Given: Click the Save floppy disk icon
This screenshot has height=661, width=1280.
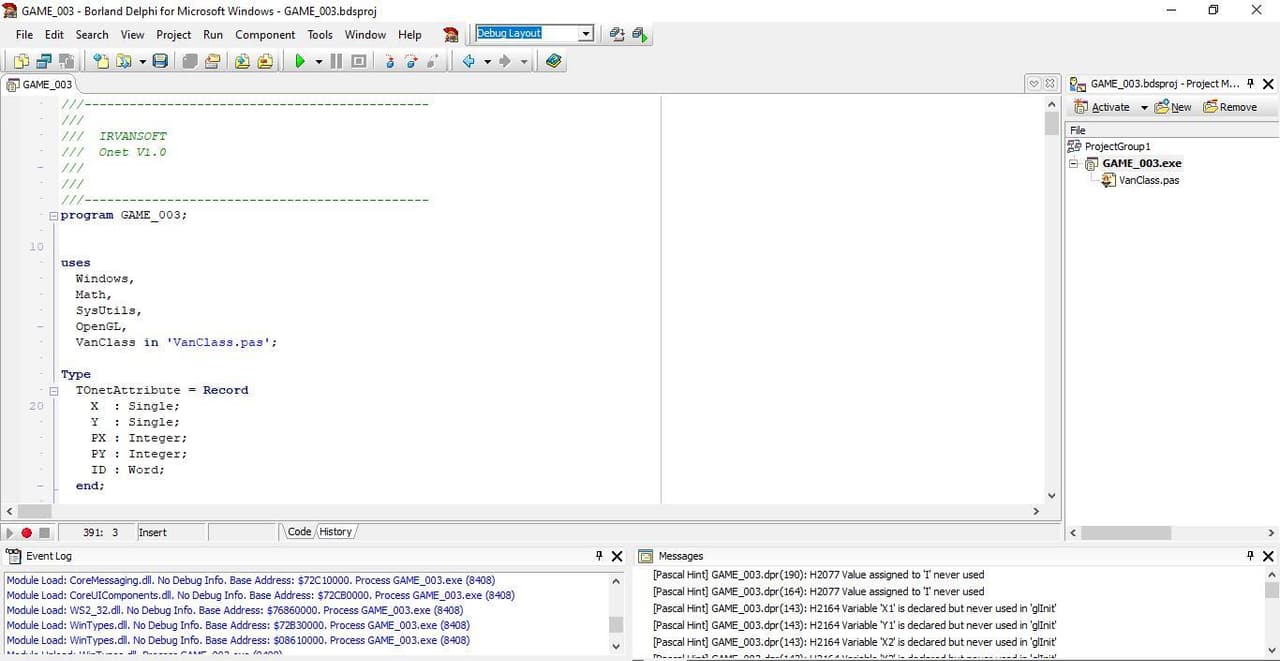Looking at the screenshot, I should click(x=160, y=61).
